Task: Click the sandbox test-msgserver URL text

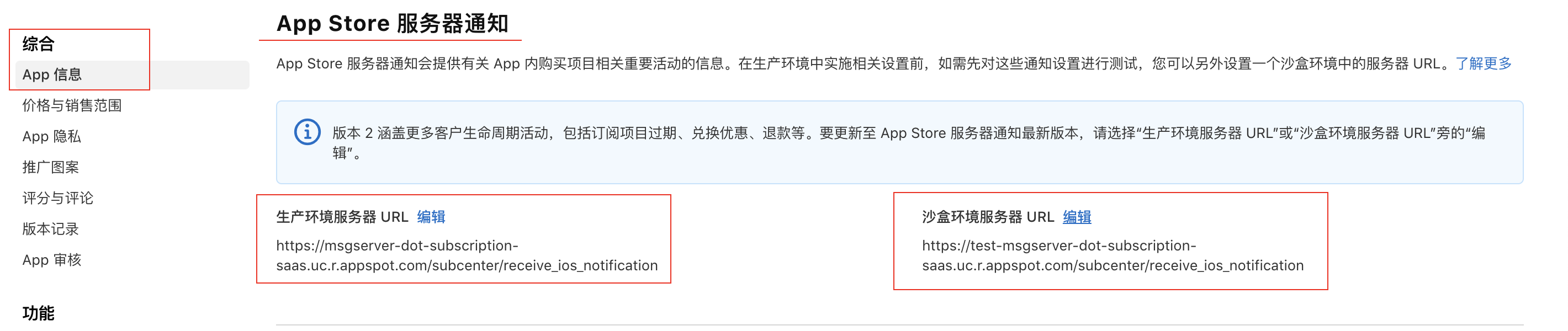Action: click(1112, 255)
